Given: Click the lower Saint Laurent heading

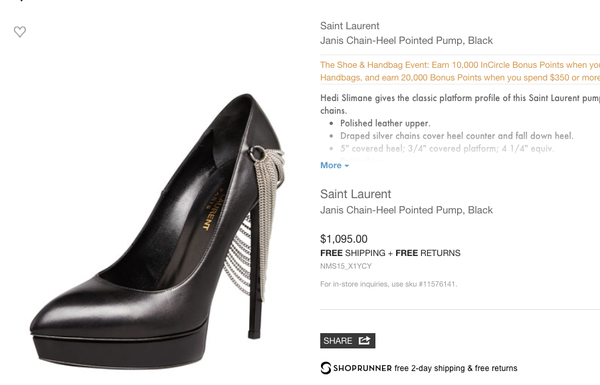Looking at the screenshot, I should pos(355,194).
